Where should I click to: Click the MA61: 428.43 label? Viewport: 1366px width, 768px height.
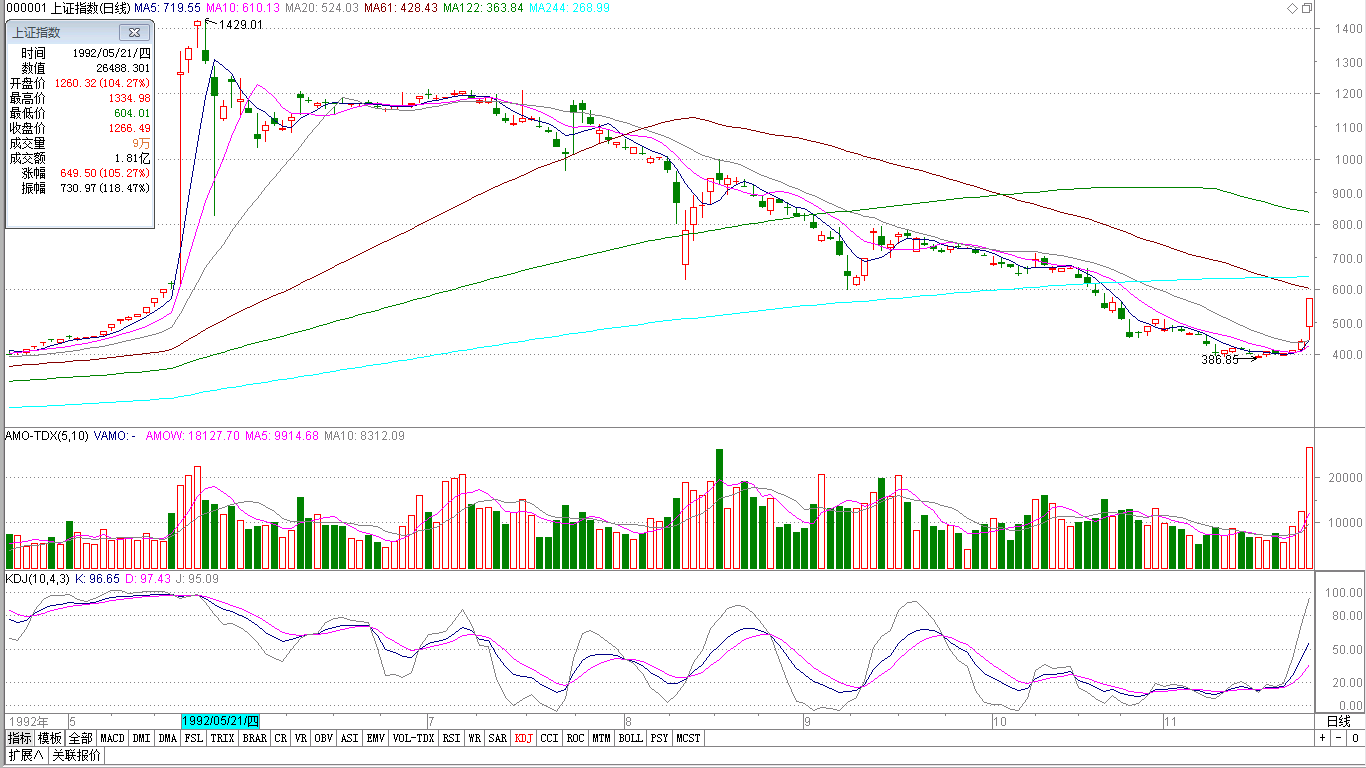click(400, 8)
